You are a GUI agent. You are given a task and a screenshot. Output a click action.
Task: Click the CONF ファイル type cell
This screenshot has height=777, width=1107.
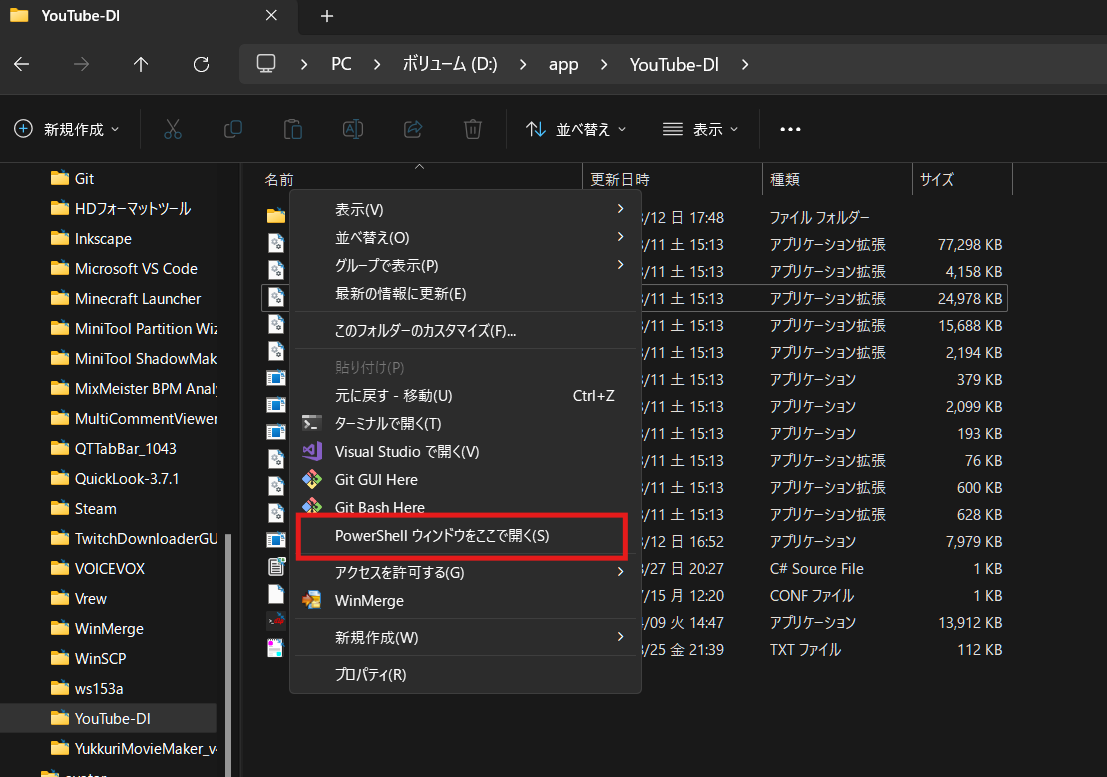click(812, 596)
